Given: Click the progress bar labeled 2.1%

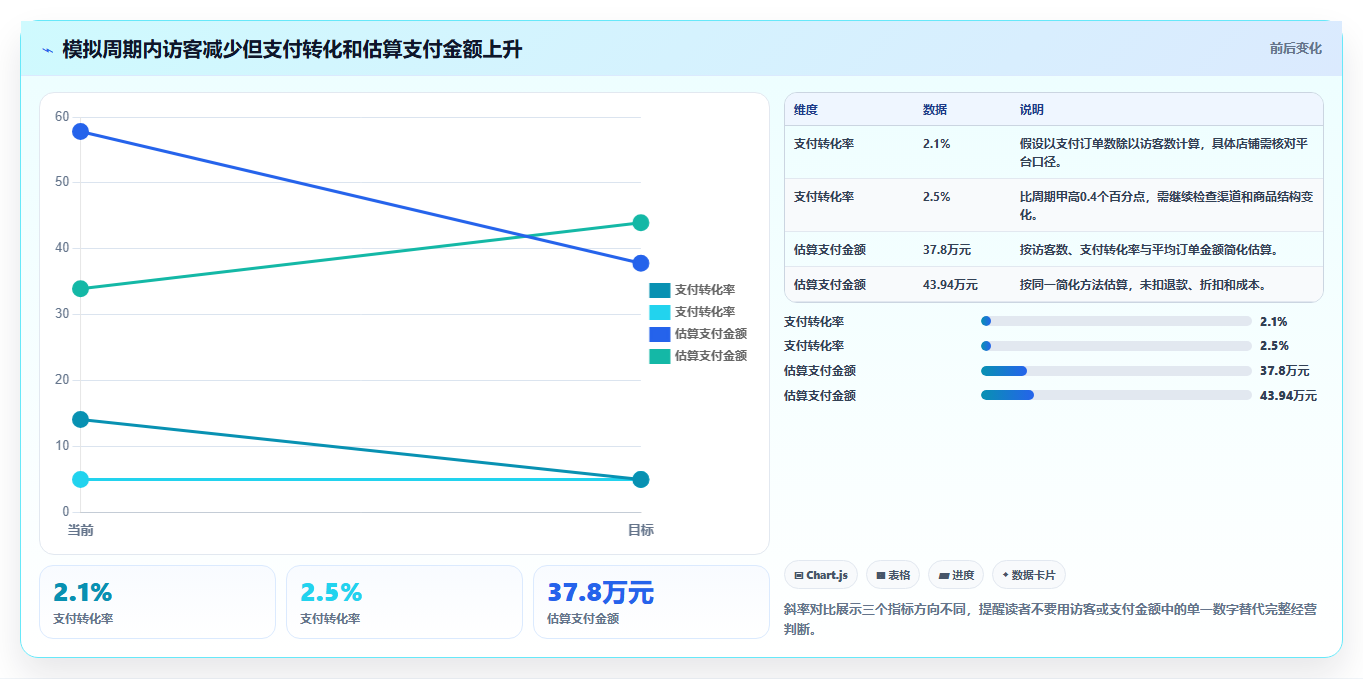Looking at the screenshot, I should click(1116, 321).
